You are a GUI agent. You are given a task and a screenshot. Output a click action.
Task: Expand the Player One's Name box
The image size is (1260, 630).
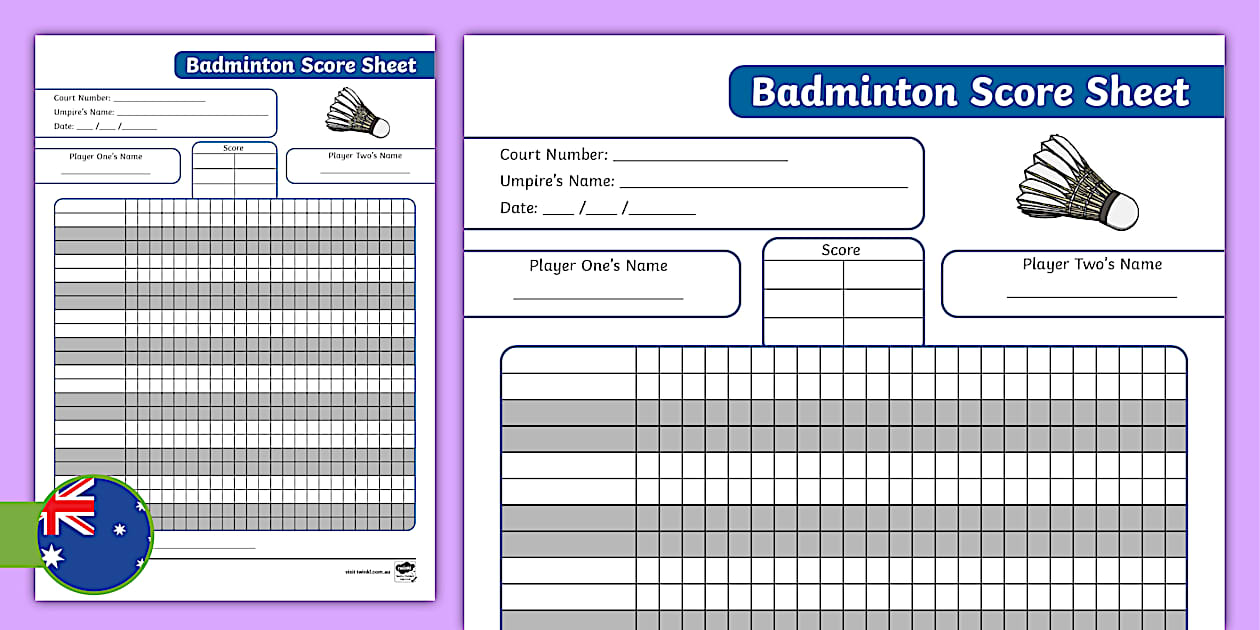click(x=598, y=283)
